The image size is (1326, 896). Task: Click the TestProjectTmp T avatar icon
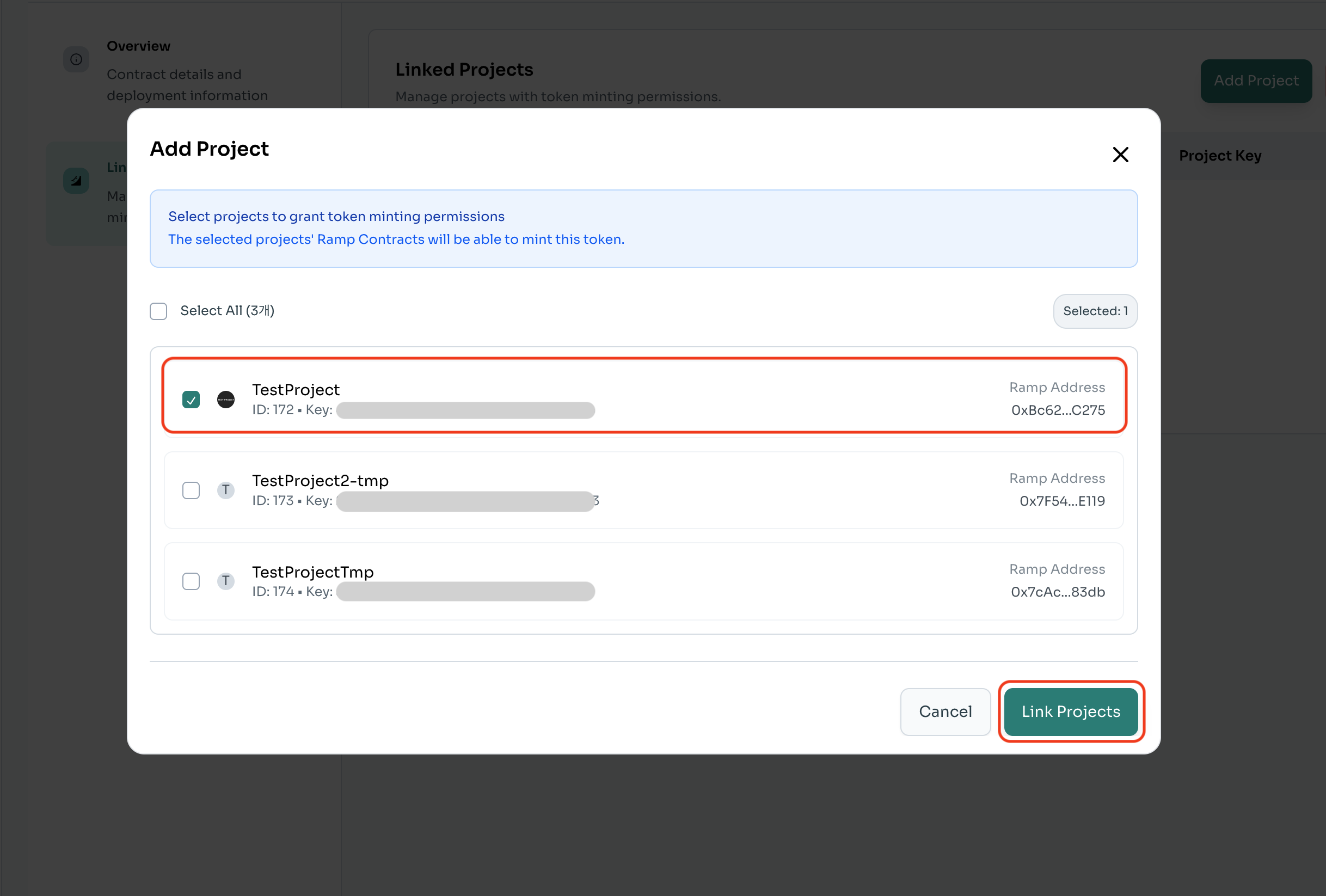226,581
